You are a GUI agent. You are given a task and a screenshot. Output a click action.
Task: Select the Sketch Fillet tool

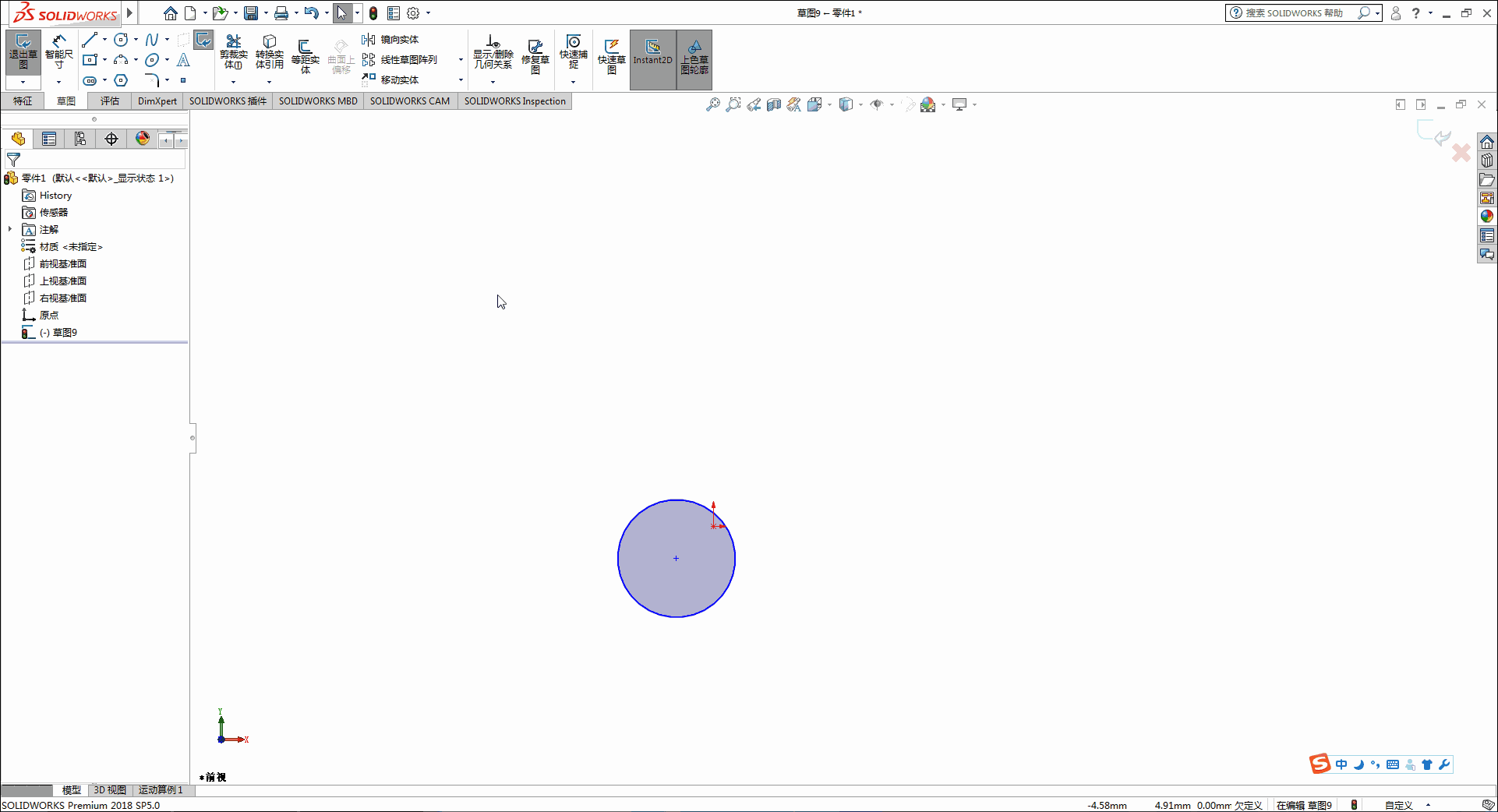152,80
